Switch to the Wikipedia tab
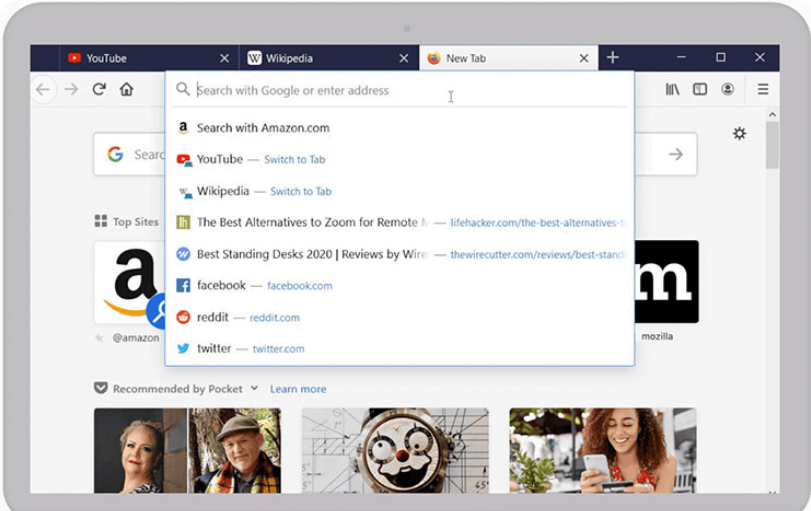 pyautogui.click(x=329, y=58)
